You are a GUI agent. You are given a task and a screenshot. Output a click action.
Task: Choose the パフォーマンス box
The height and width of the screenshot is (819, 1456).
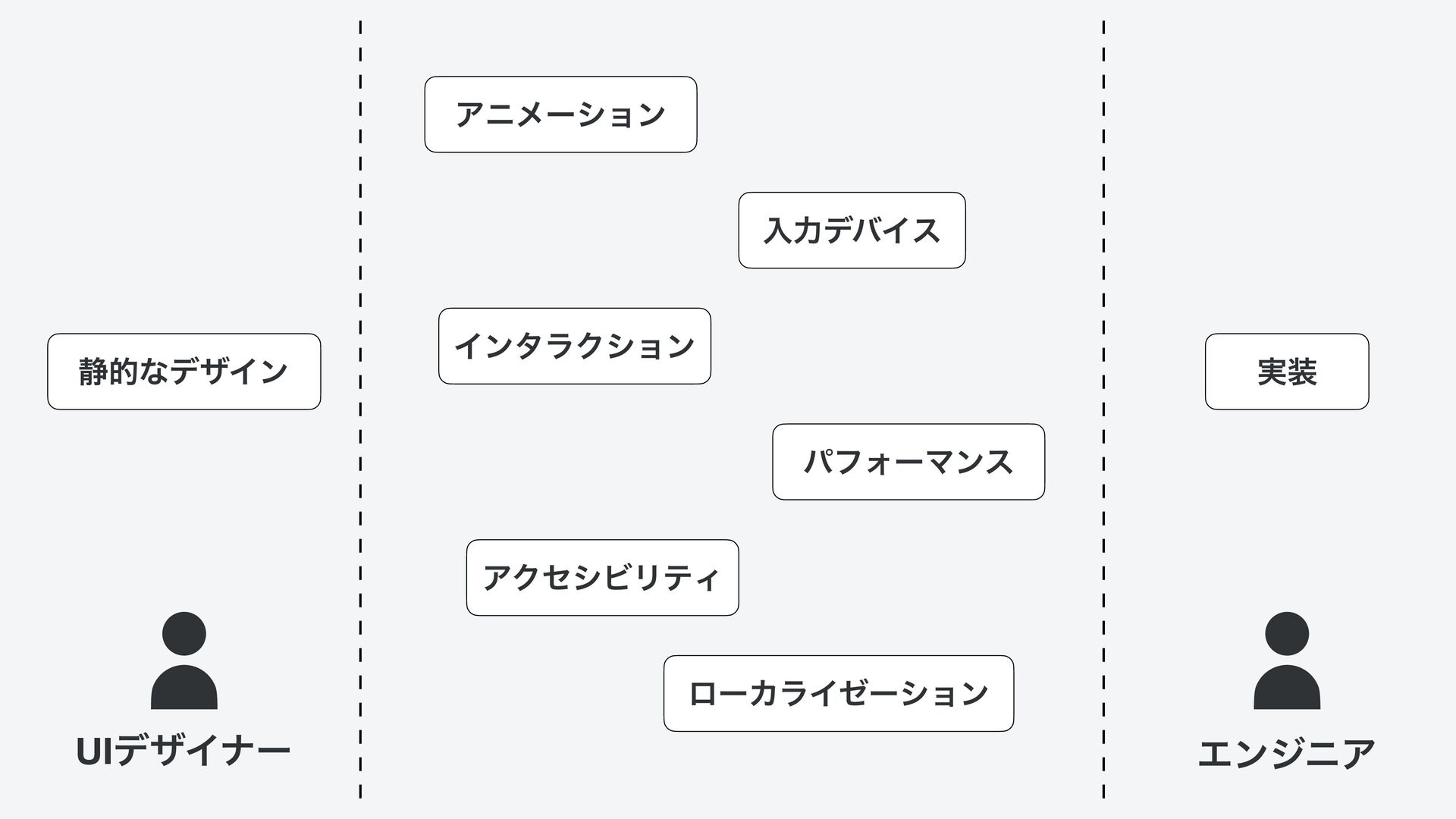pos(908,462)
